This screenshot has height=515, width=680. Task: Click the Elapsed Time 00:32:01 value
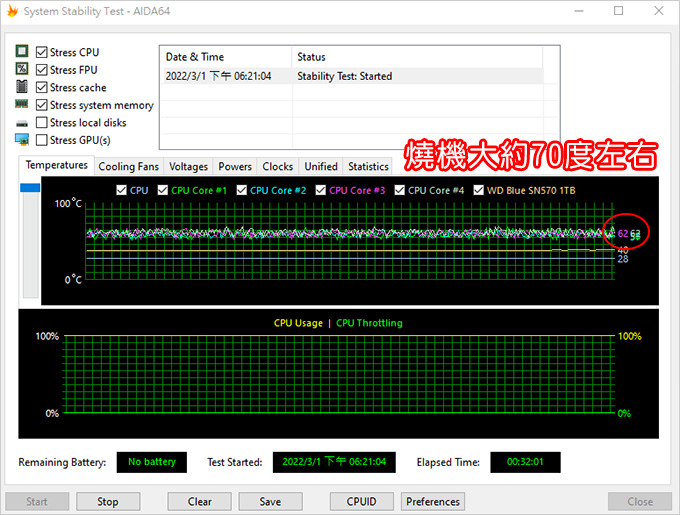[x=525, y=462]
